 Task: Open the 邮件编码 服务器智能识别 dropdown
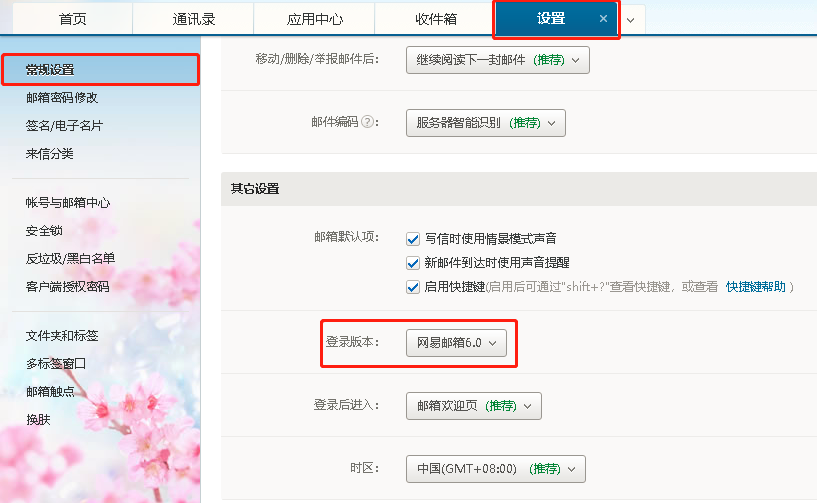485,123
